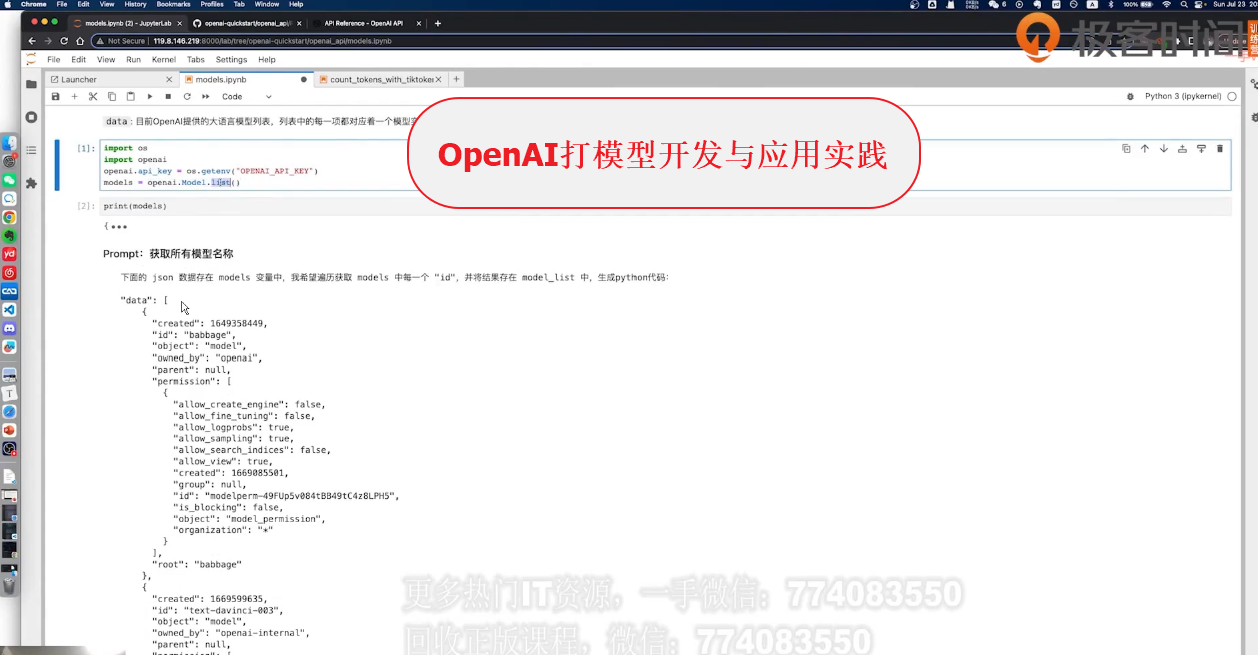Open the JupyterLab Tabs menu
The image size is (1258, 655).
pos(196,60)
